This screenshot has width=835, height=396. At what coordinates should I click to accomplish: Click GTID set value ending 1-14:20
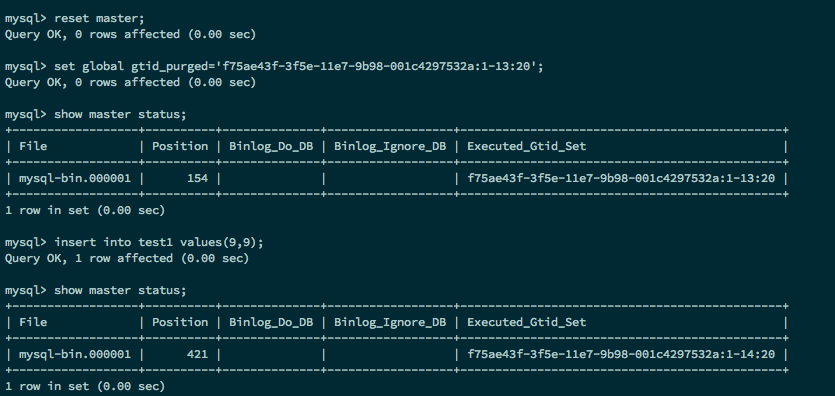[621, 354]
